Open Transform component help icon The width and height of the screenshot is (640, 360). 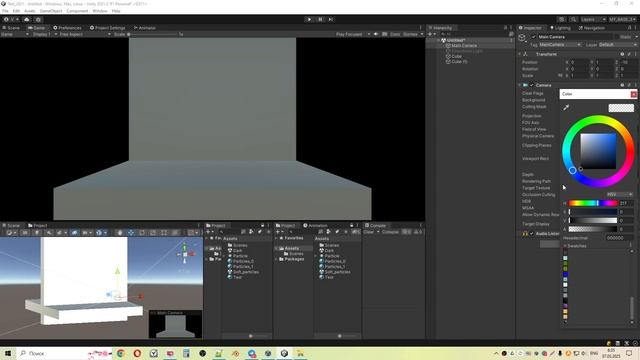tap(622, 54)
